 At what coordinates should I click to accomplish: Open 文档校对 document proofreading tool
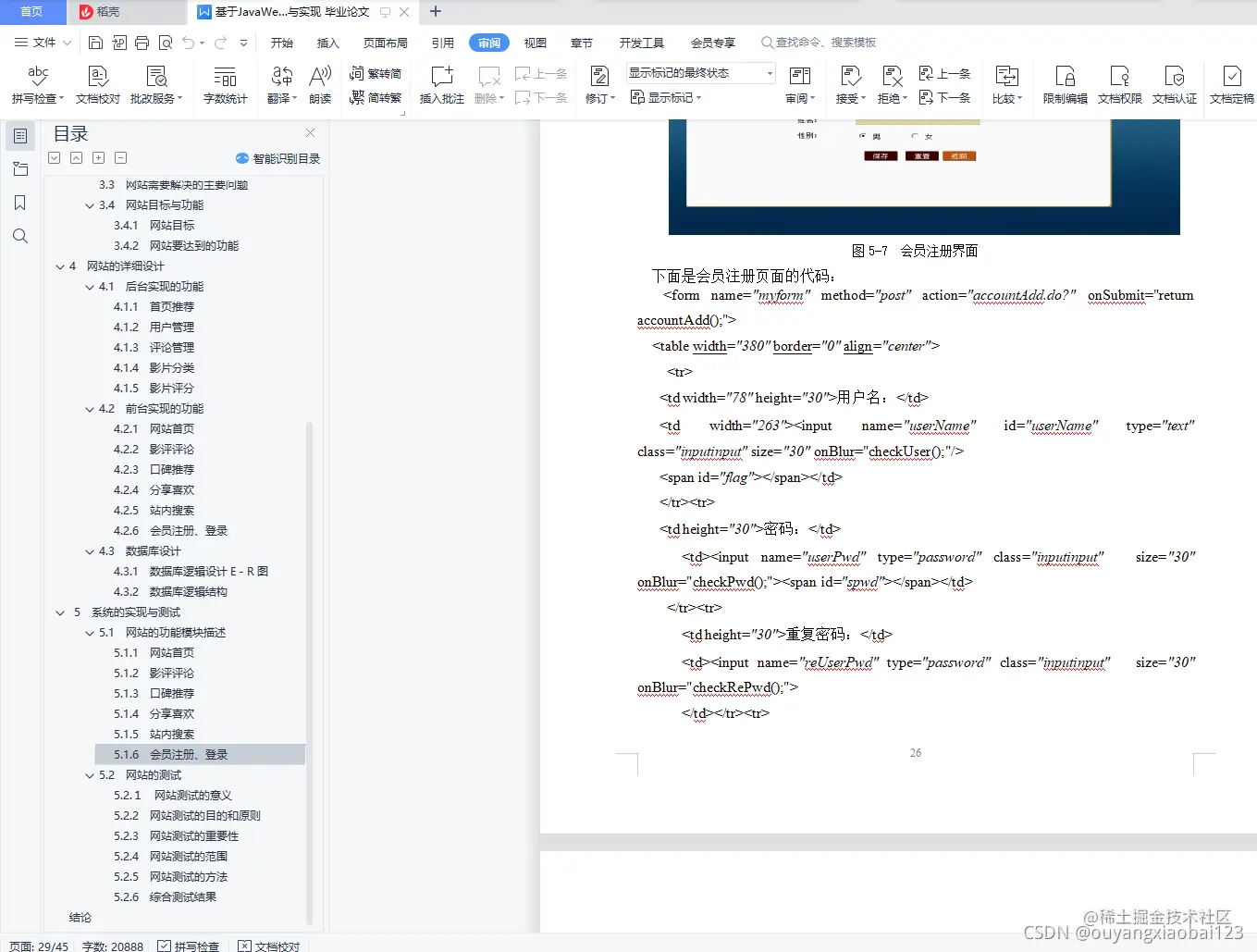[x=98, y=85]
